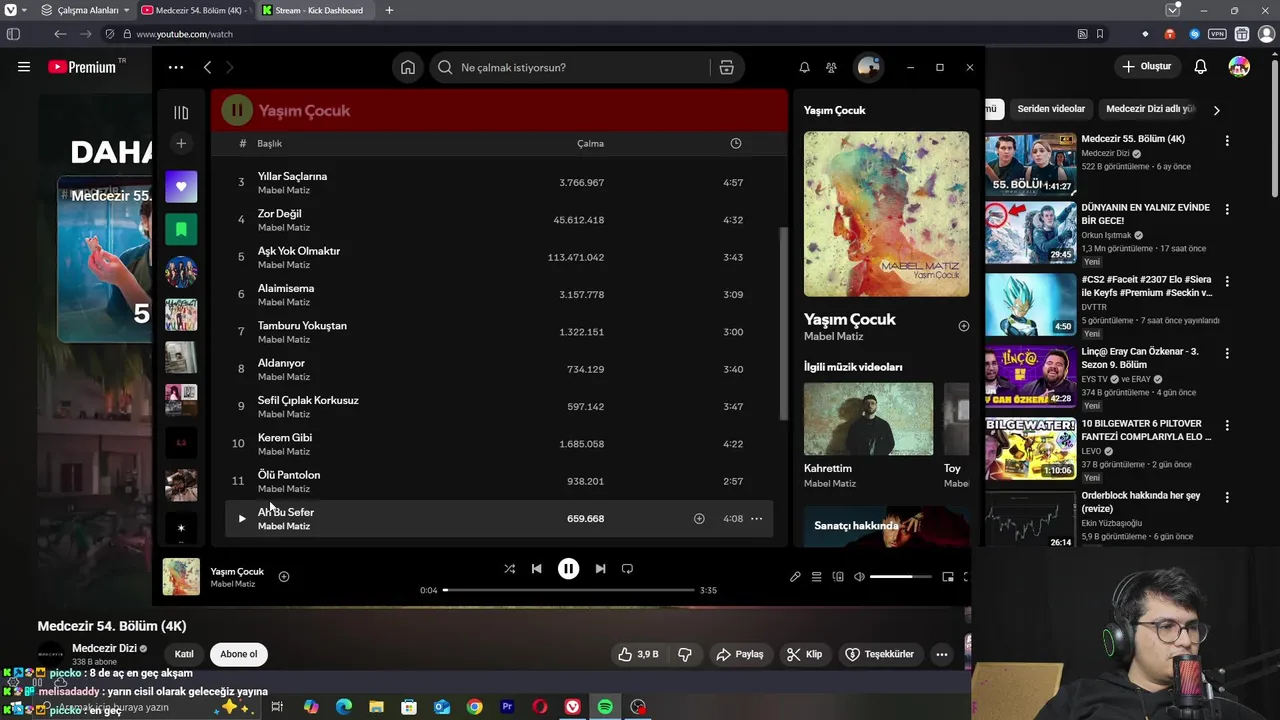The width and height of the screenshot is (1280, 720).
Task: Click Paylaş share button
Action: pyautogui.click(x=740, y=654)
